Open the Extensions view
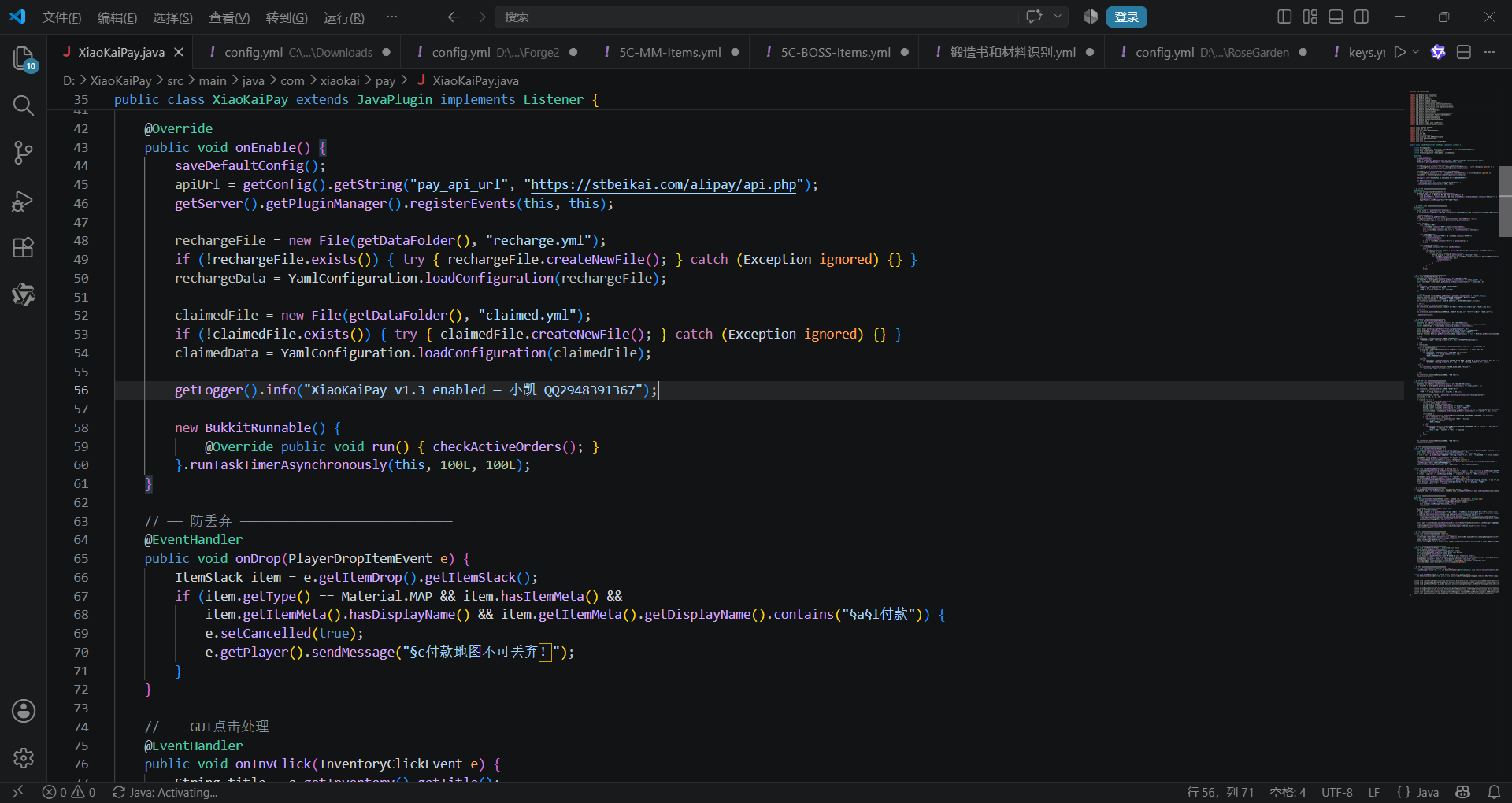Screen dimensions: 1512x803 [x=24, y=248]
